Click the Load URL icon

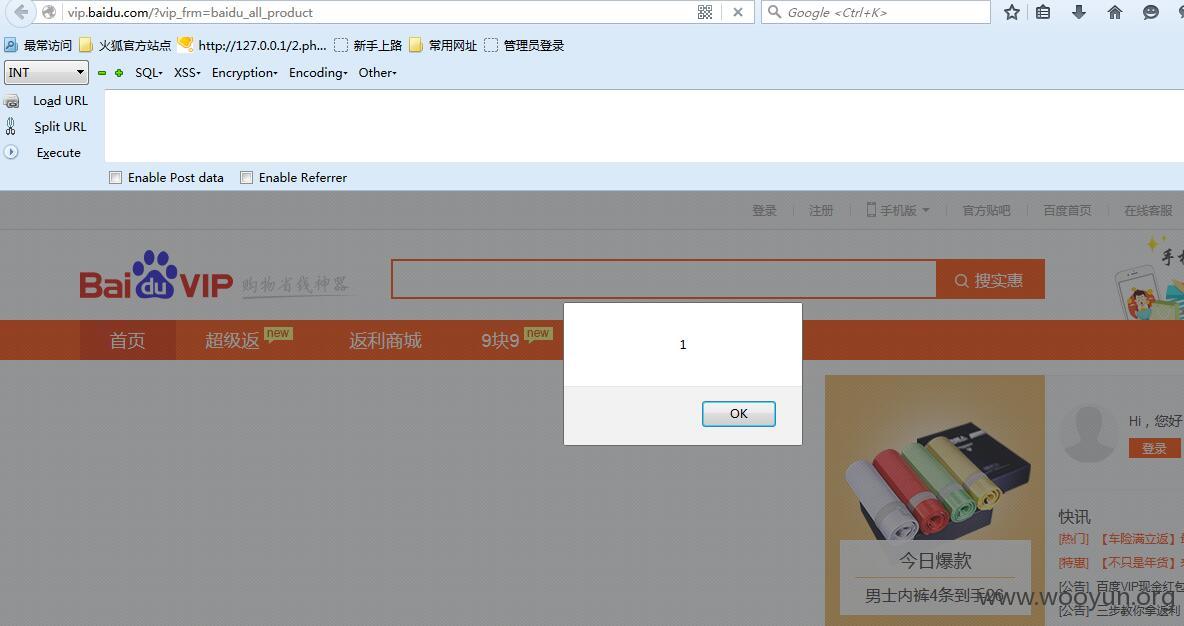point(11,101)
